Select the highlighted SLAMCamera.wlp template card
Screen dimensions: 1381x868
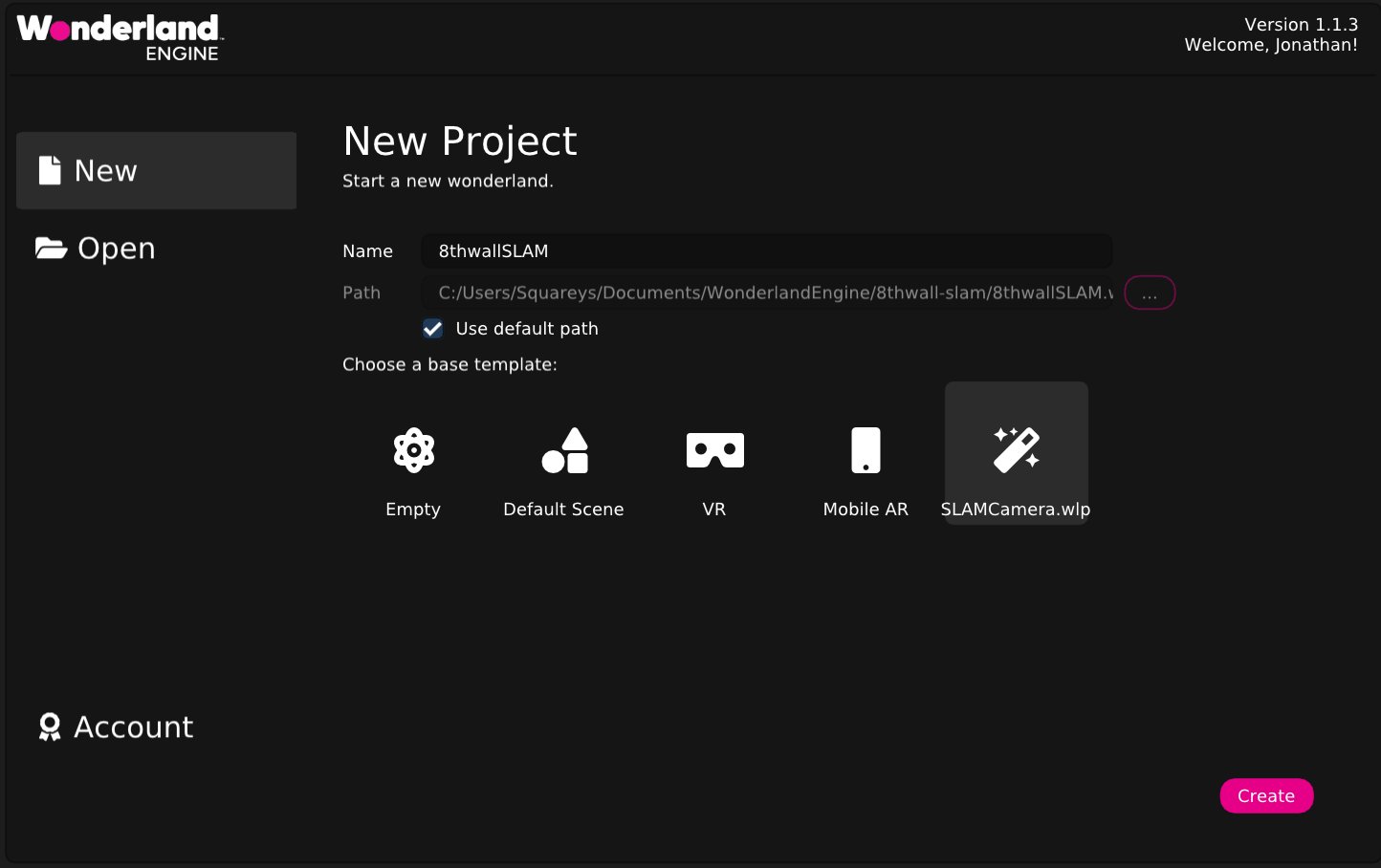(1015, 452)
